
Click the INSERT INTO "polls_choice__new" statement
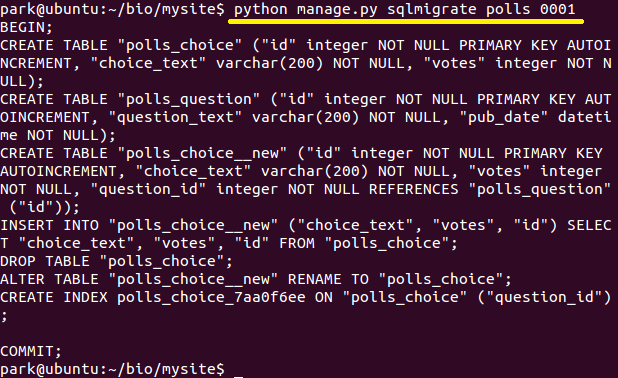click(x=139, y=225)
